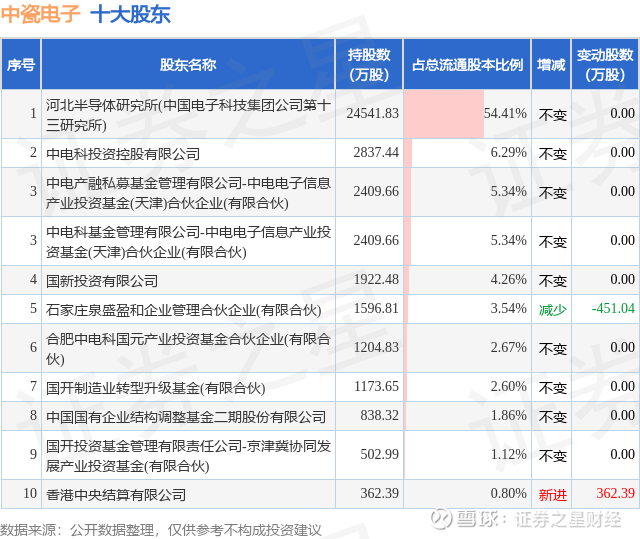Click shareholder 中国国有企业结构调整基金二期股份有限公司
Screen dimensions: 640x539
click(x=186, y=417)
